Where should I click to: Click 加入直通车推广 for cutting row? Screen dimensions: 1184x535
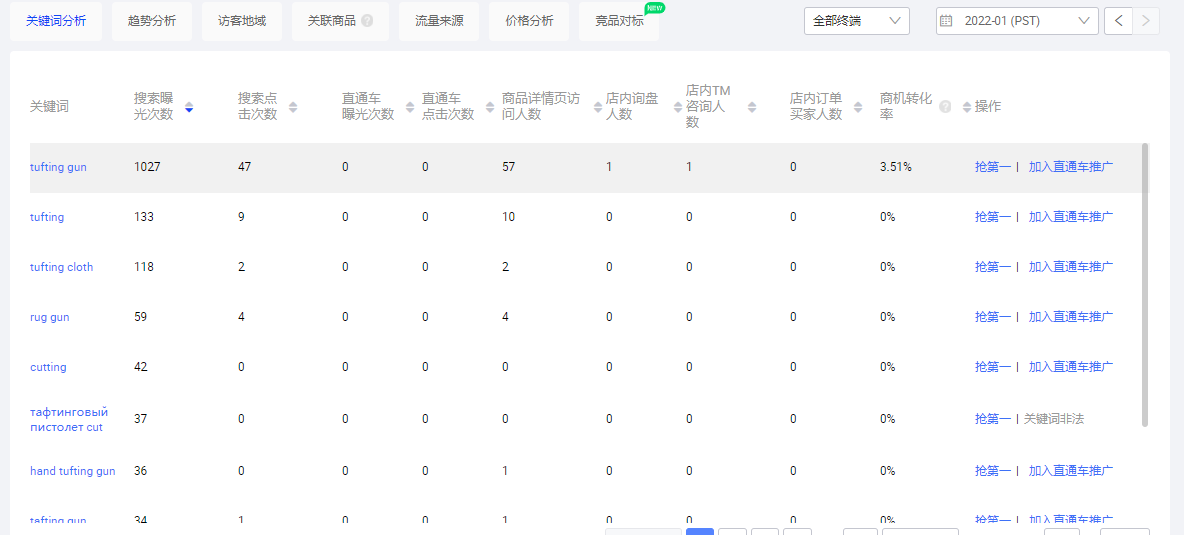(x=1071, y=367)
